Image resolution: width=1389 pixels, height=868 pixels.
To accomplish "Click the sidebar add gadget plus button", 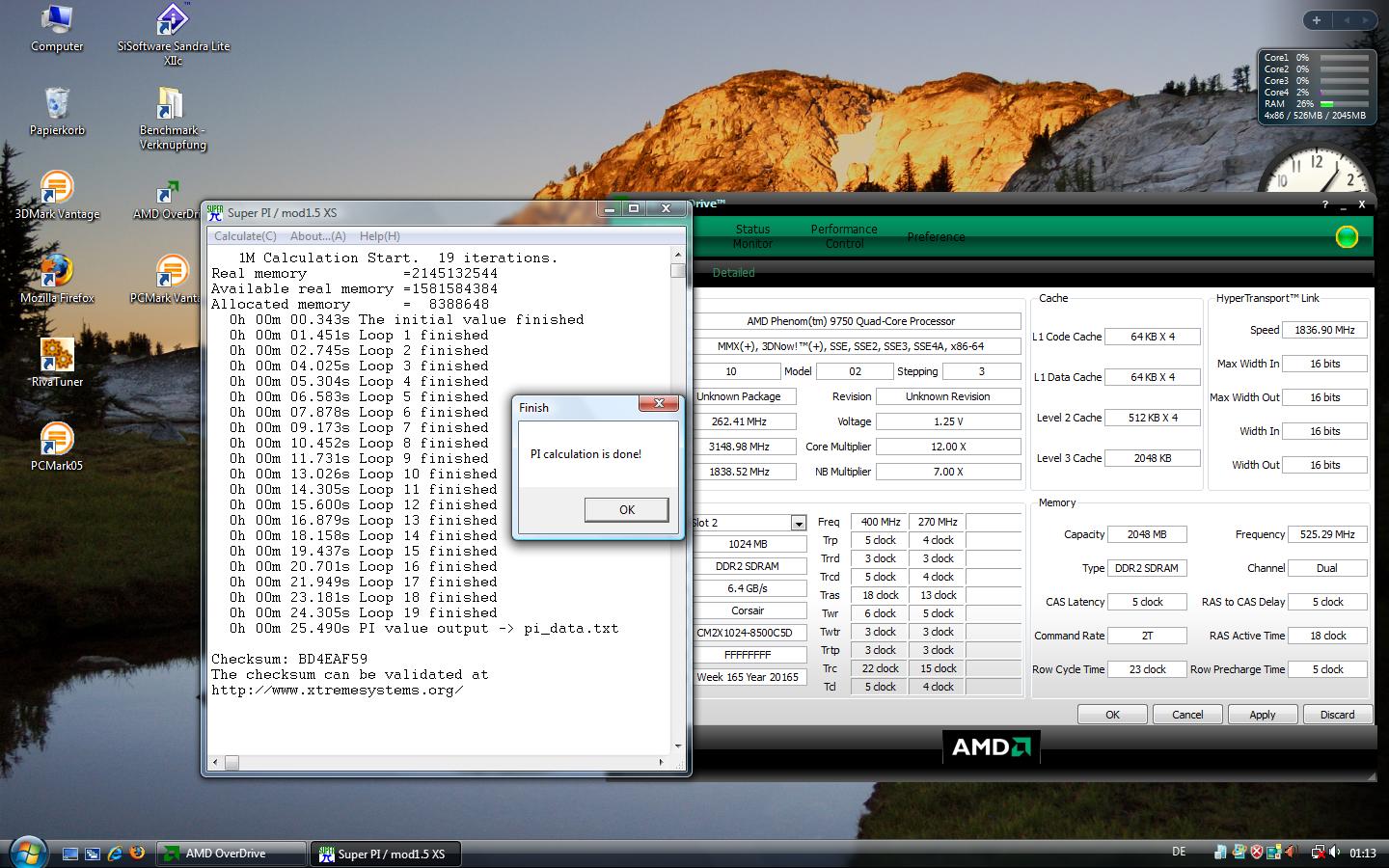I will [x=1317, y=19].
